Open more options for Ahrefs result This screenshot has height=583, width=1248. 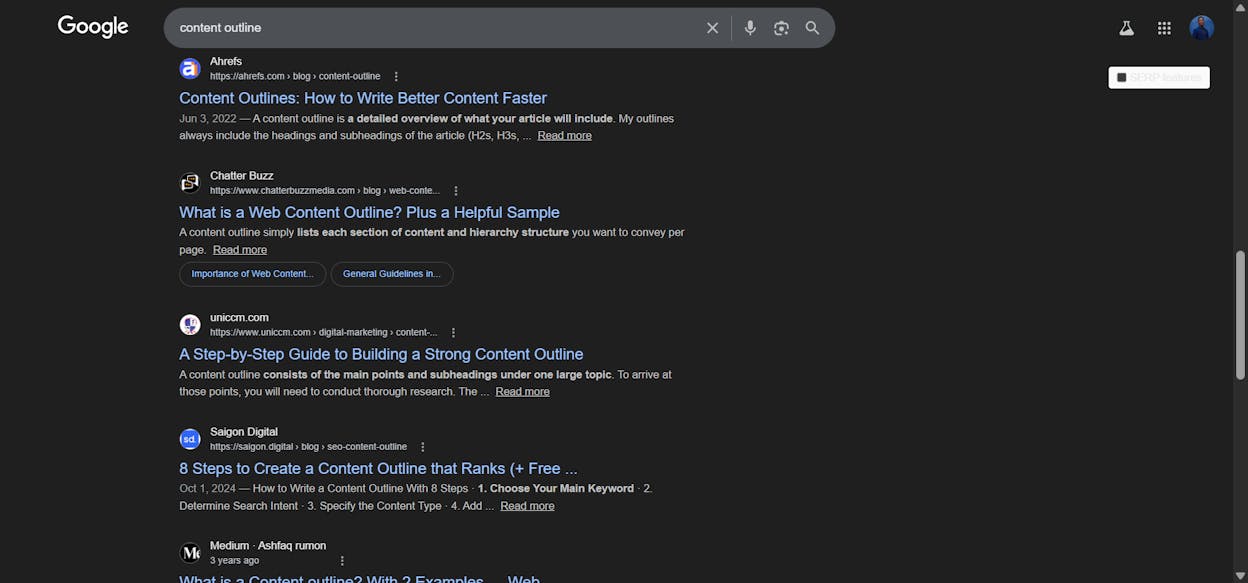point(396,76)
